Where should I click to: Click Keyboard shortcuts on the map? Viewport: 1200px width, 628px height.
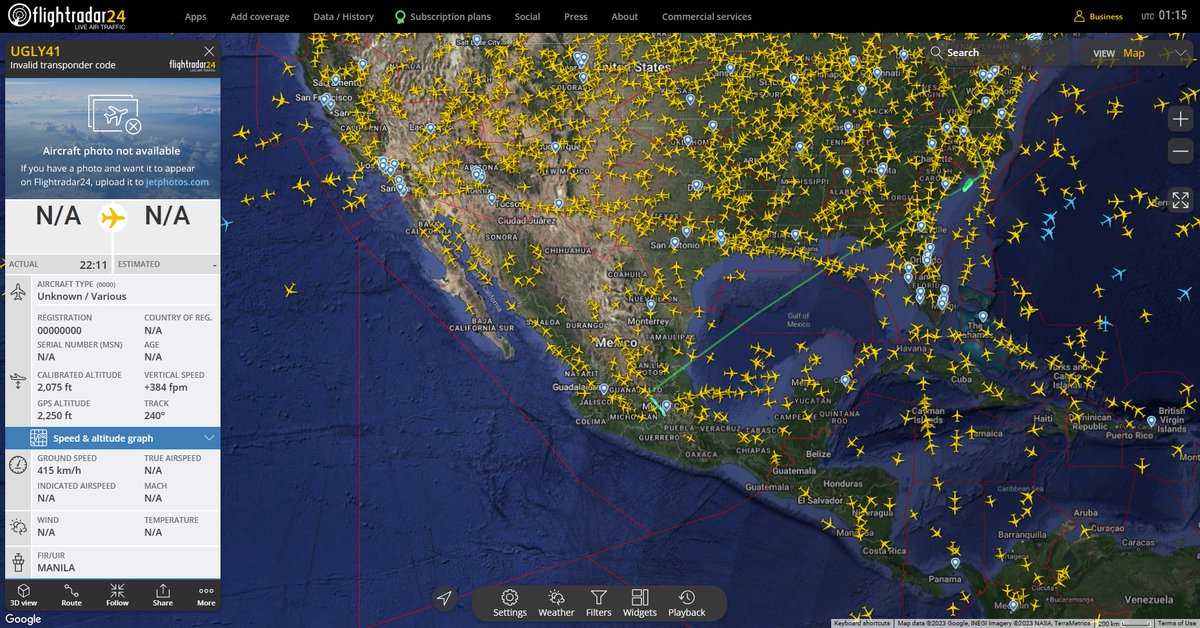862,623
